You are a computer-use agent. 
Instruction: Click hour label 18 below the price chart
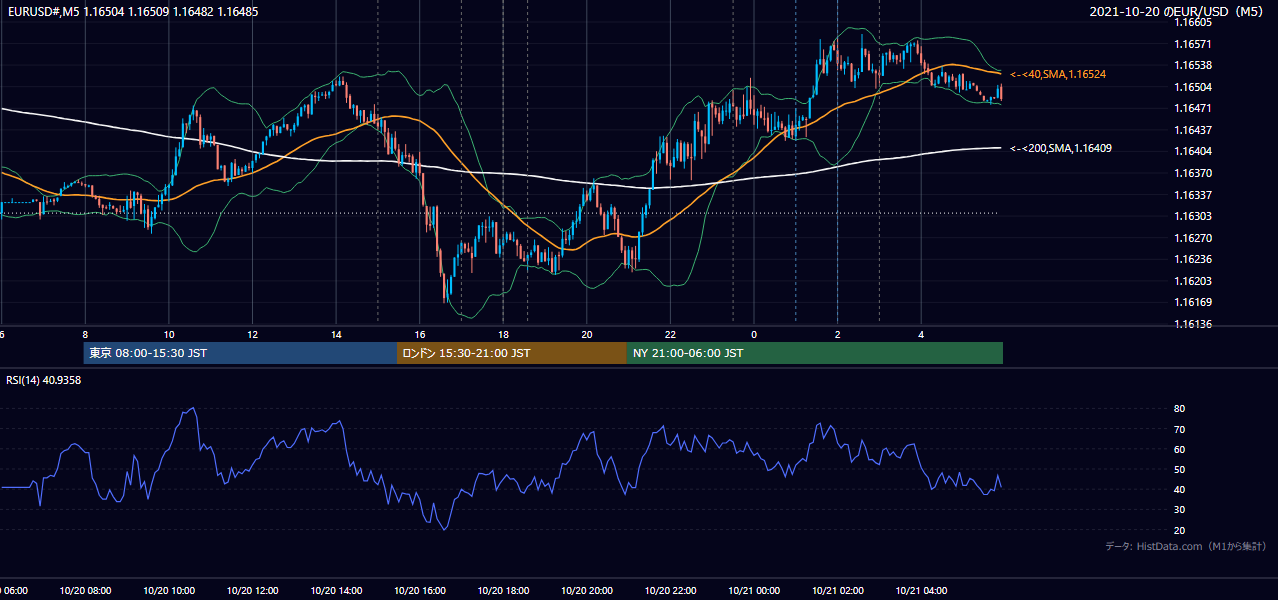503,334
